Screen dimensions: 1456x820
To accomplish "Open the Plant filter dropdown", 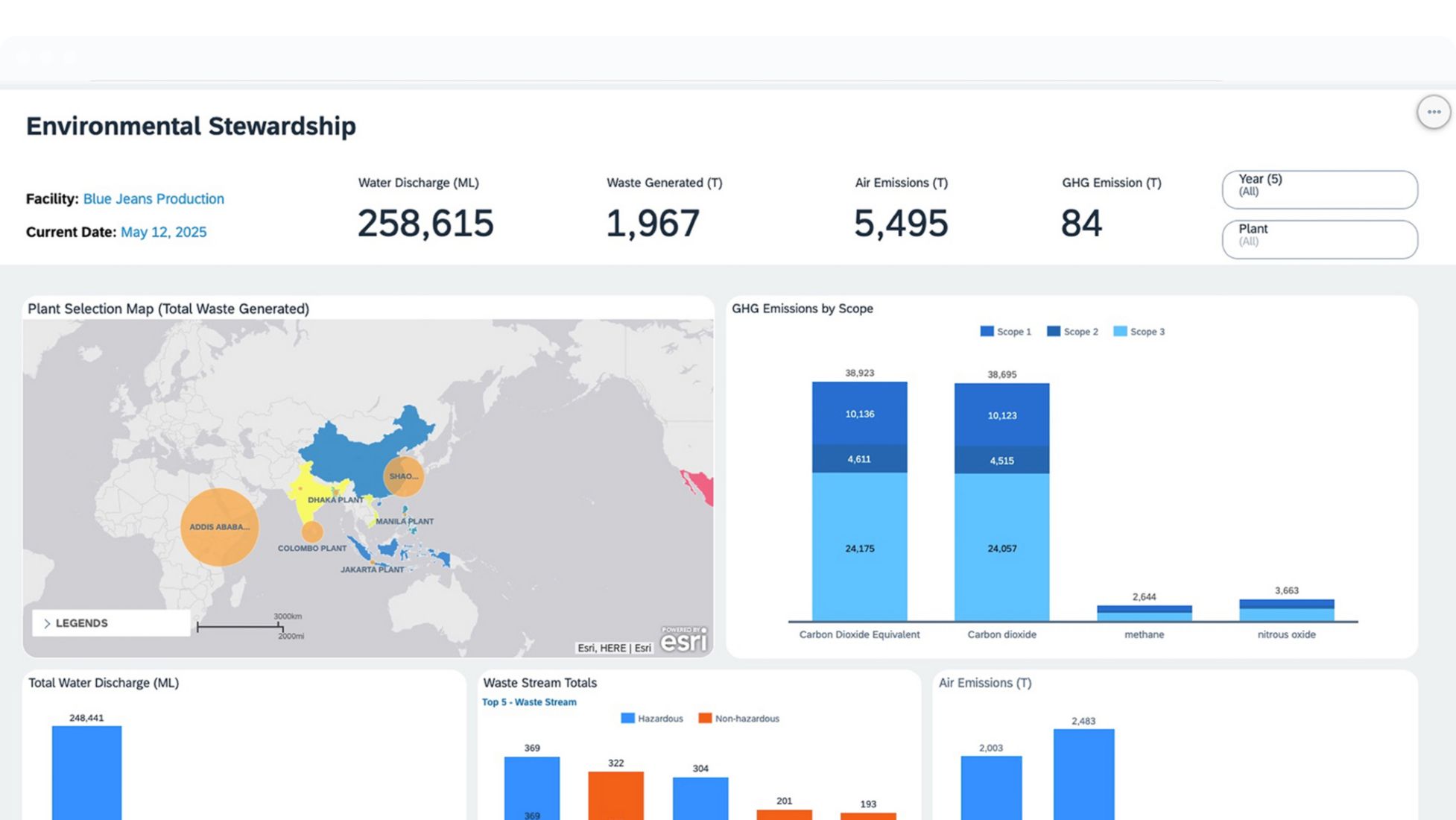I will point(1319,239).
